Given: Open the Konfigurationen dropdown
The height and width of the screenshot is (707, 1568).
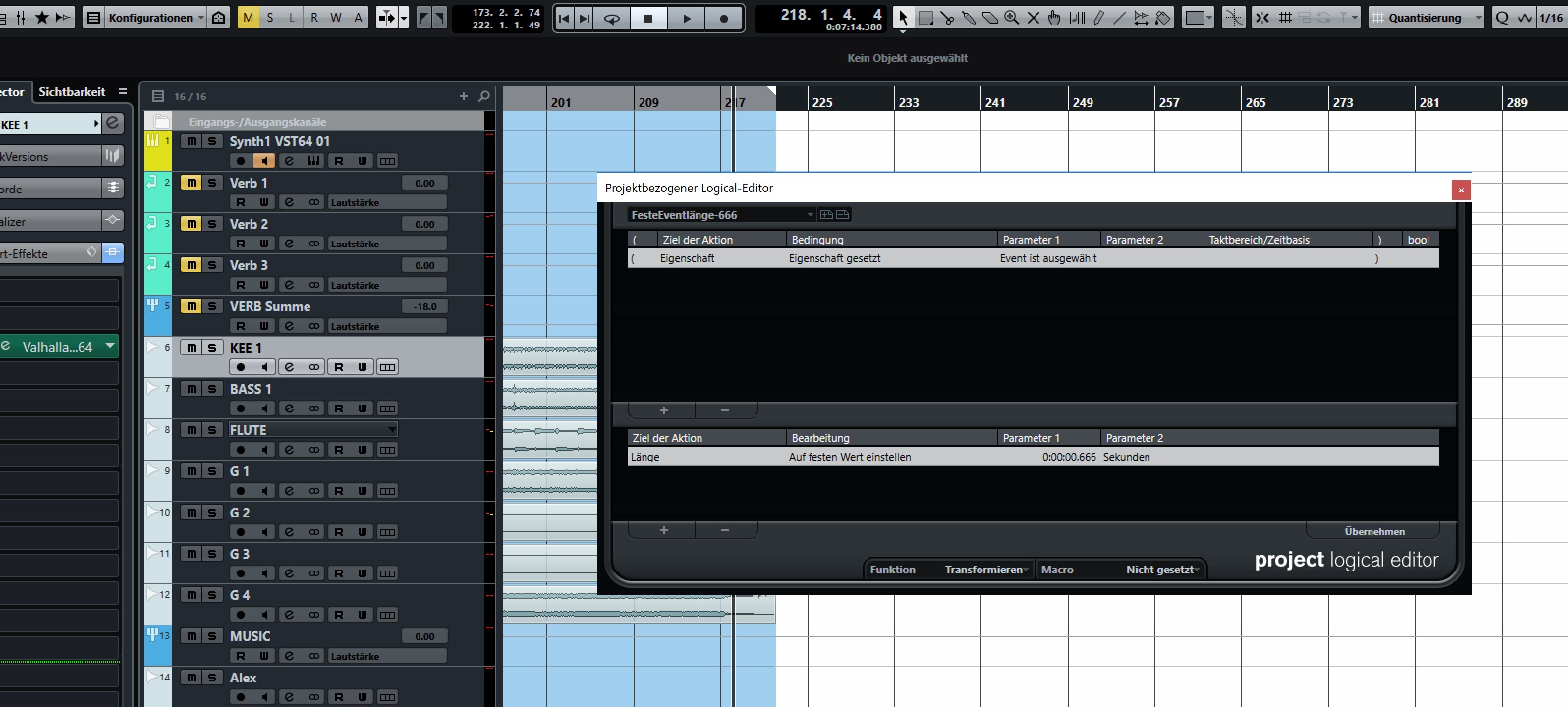Looking at the screenshot, I should click(x=156, y=18).
